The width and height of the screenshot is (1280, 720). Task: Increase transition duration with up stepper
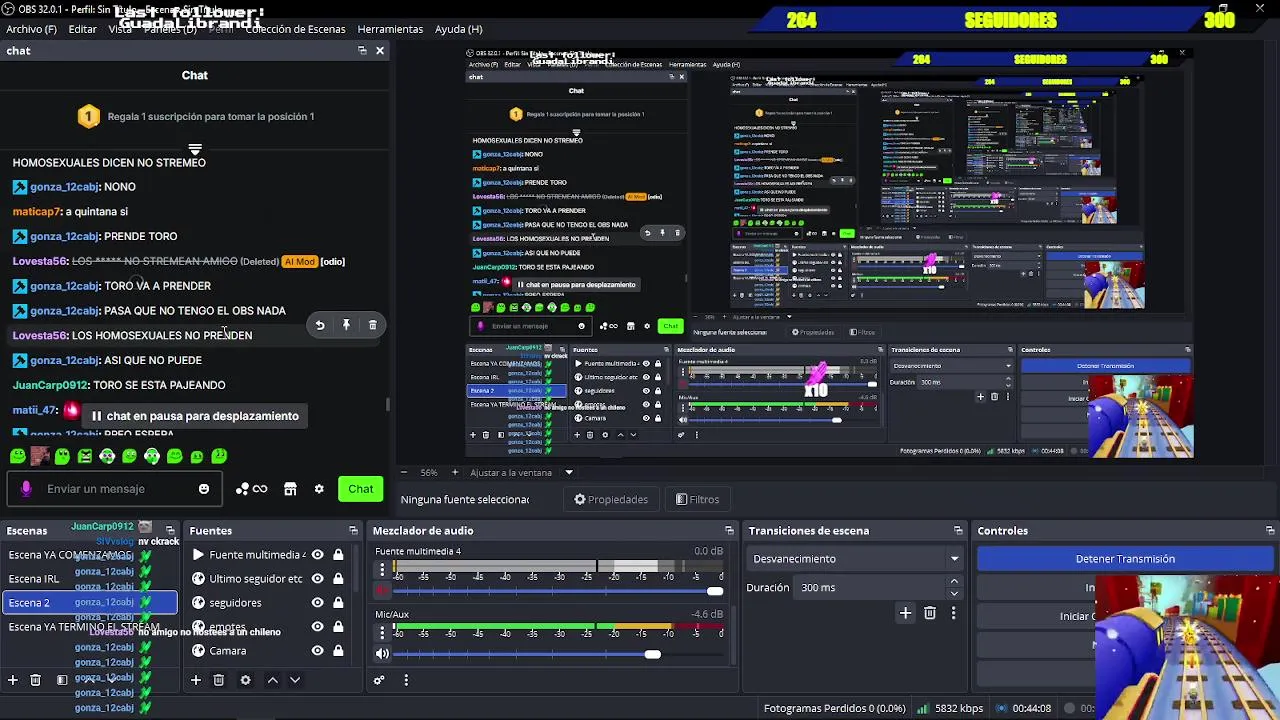click(x=954, y=582)
